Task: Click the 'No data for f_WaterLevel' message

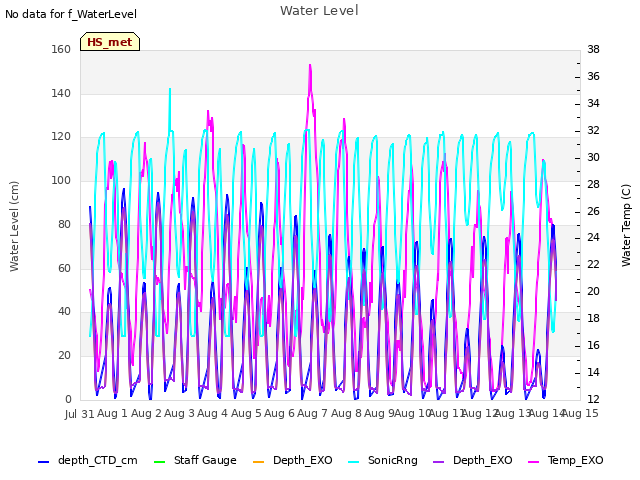Action: pos(71,14)
